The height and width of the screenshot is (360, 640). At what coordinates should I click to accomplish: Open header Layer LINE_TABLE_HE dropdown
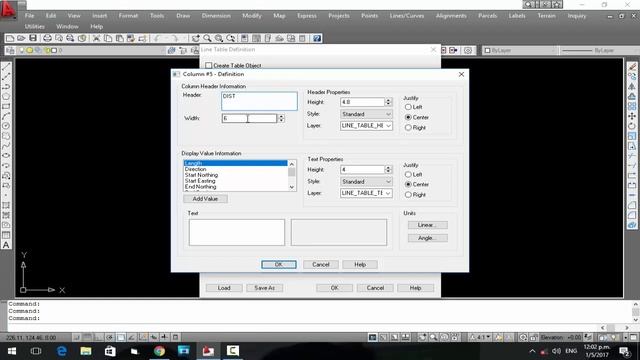pos(366,126)
